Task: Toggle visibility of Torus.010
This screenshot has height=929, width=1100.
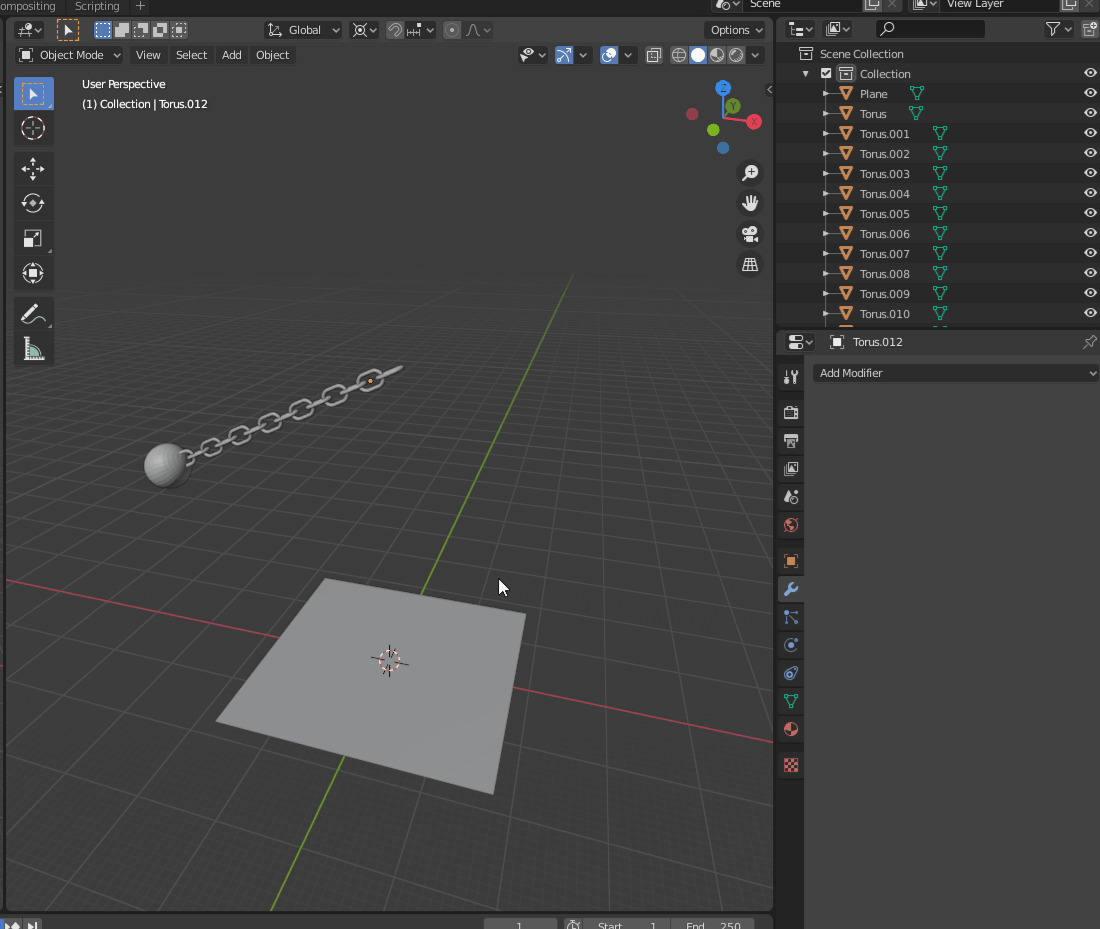Action: [x=1089, y=313]
